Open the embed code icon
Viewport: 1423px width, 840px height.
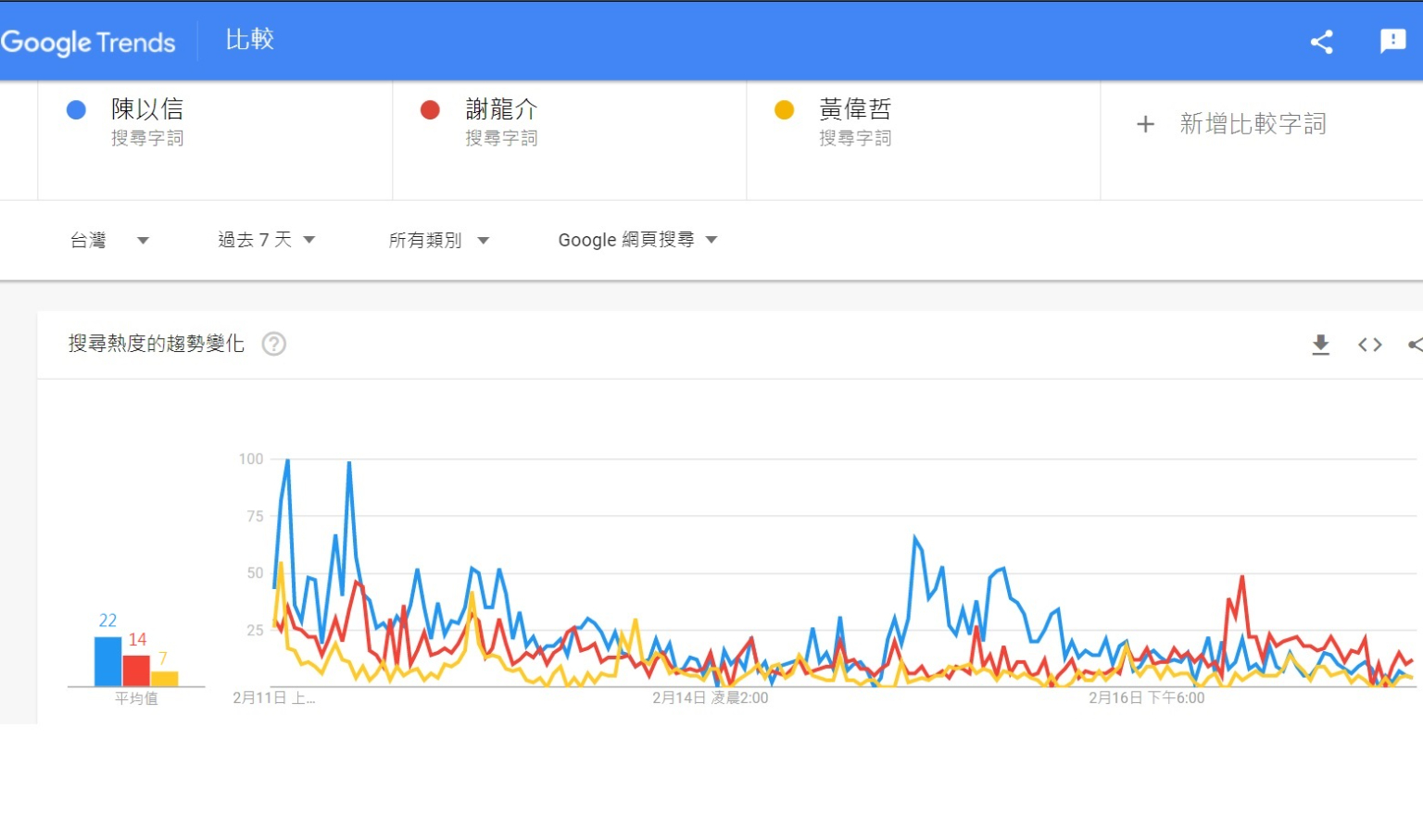(x=1369, y=345)
